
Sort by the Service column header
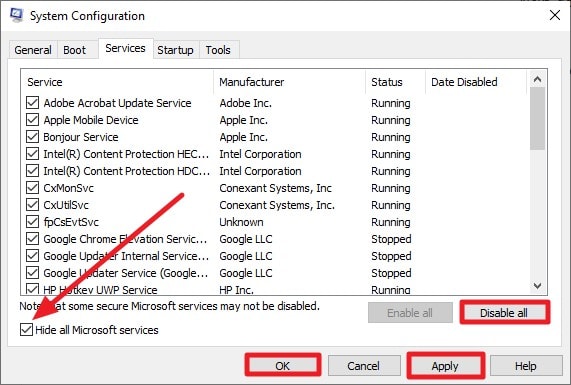tap(118, 82)
